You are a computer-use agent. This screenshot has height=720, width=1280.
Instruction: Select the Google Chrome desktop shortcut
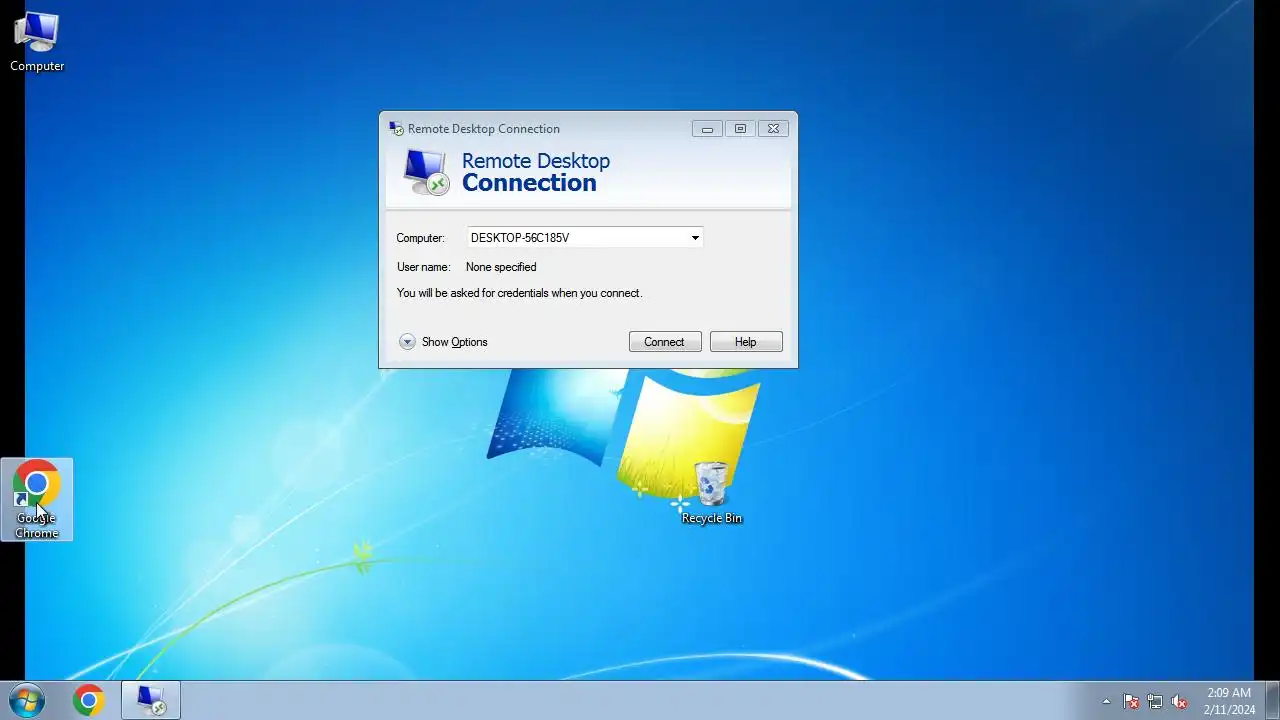[x=36, y=499]
